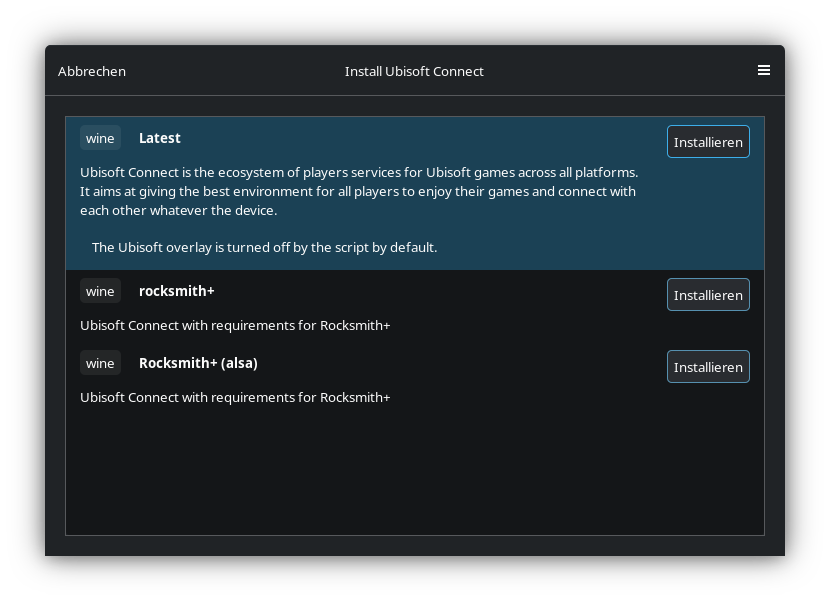This screenshot has height=601, width=830.
Task: Click the 'Install Ubisoft Connect' window title
Action: pyautogui.click(x=414, y=71)
